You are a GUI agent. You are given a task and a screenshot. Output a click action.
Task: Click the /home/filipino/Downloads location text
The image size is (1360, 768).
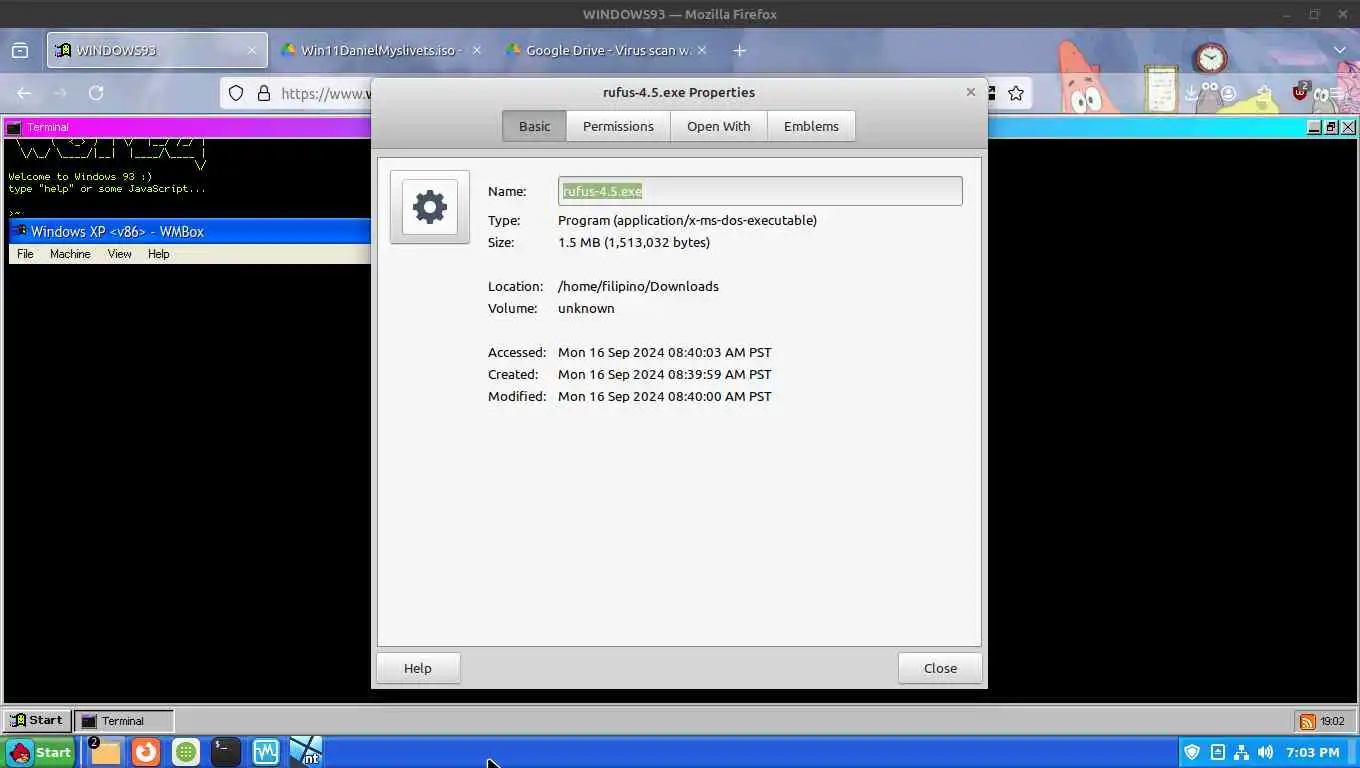click(638, 286)
